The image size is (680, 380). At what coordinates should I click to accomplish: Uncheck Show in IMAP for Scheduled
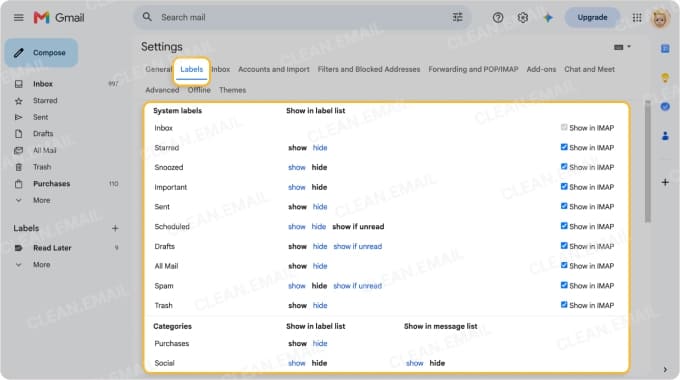[x=564, y=226]
